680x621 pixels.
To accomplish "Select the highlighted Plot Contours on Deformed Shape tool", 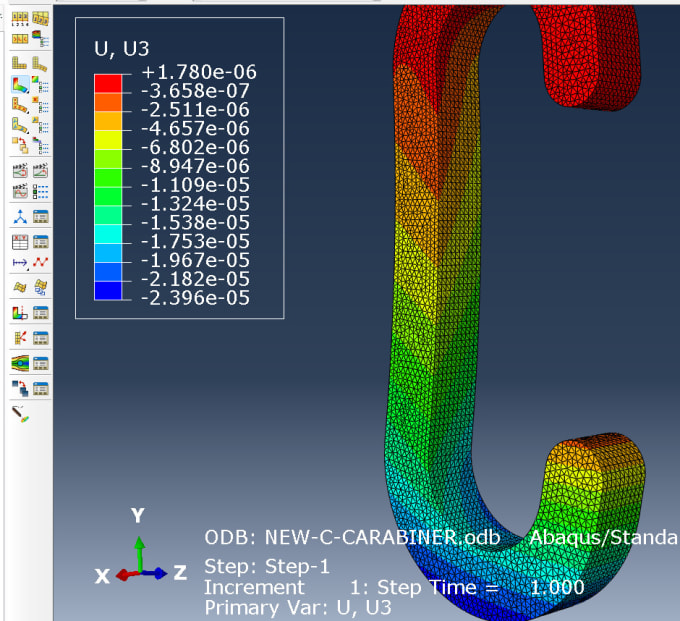I will tap(20, 84).
